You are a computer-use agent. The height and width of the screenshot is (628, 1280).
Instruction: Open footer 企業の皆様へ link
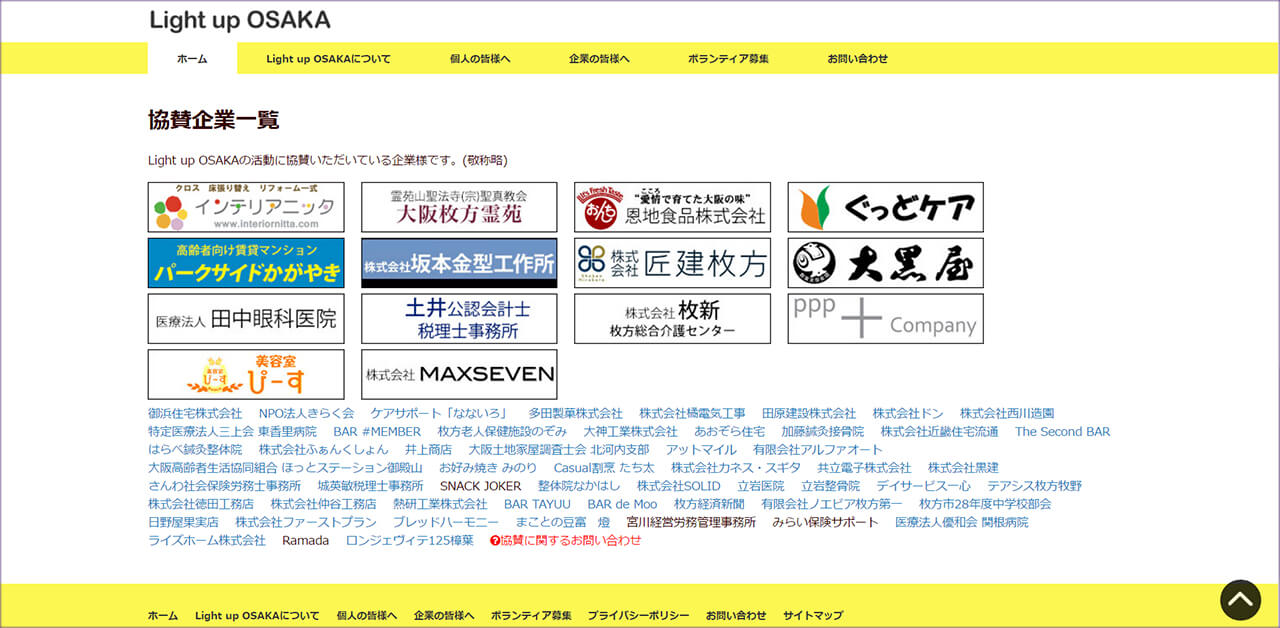[444, 615]
